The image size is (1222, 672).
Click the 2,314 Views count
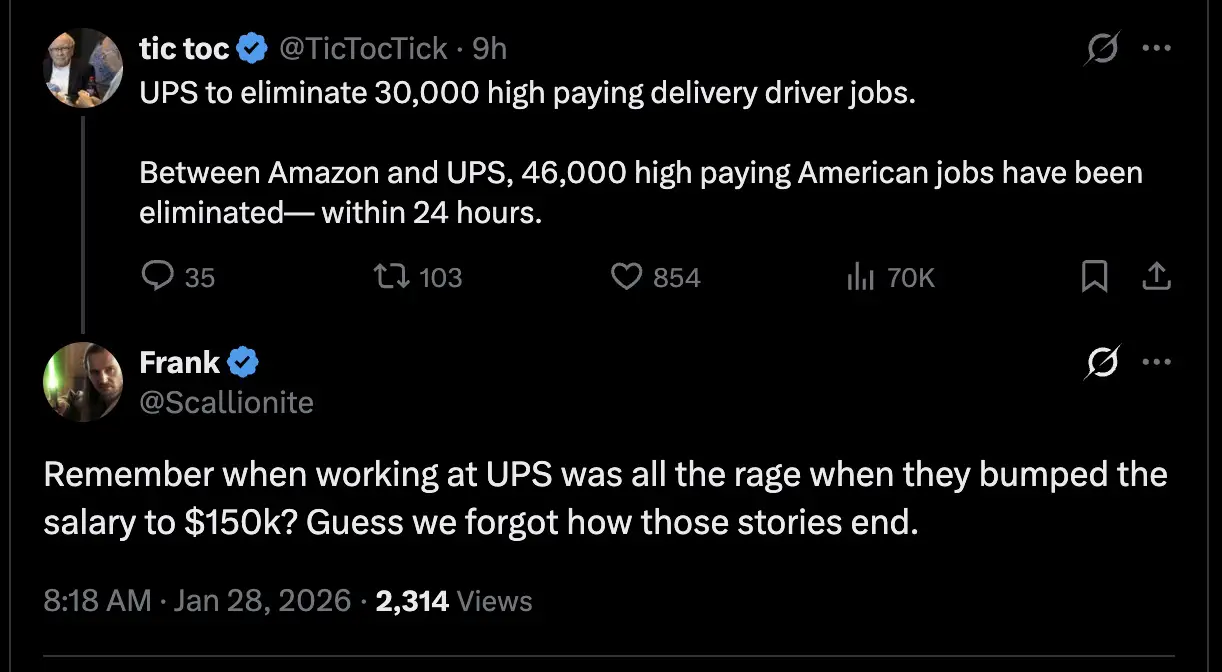point(454,600)
